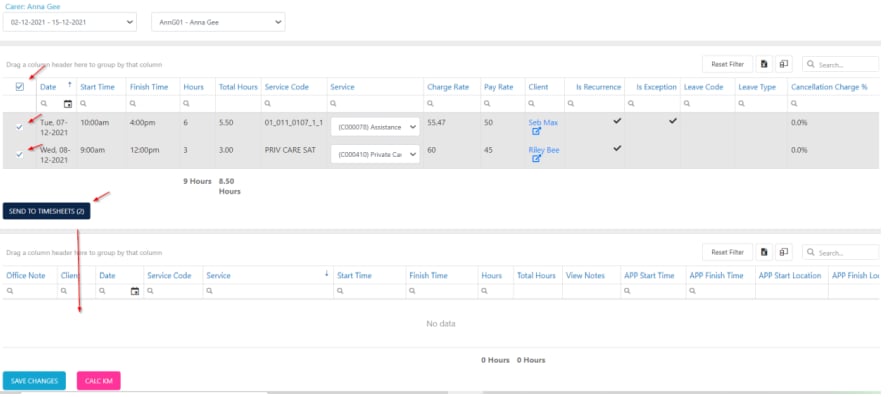Click search icon in upper Finish Time filter
The height and width of the screenshot is (397, 888).
[x=133, y=104]
